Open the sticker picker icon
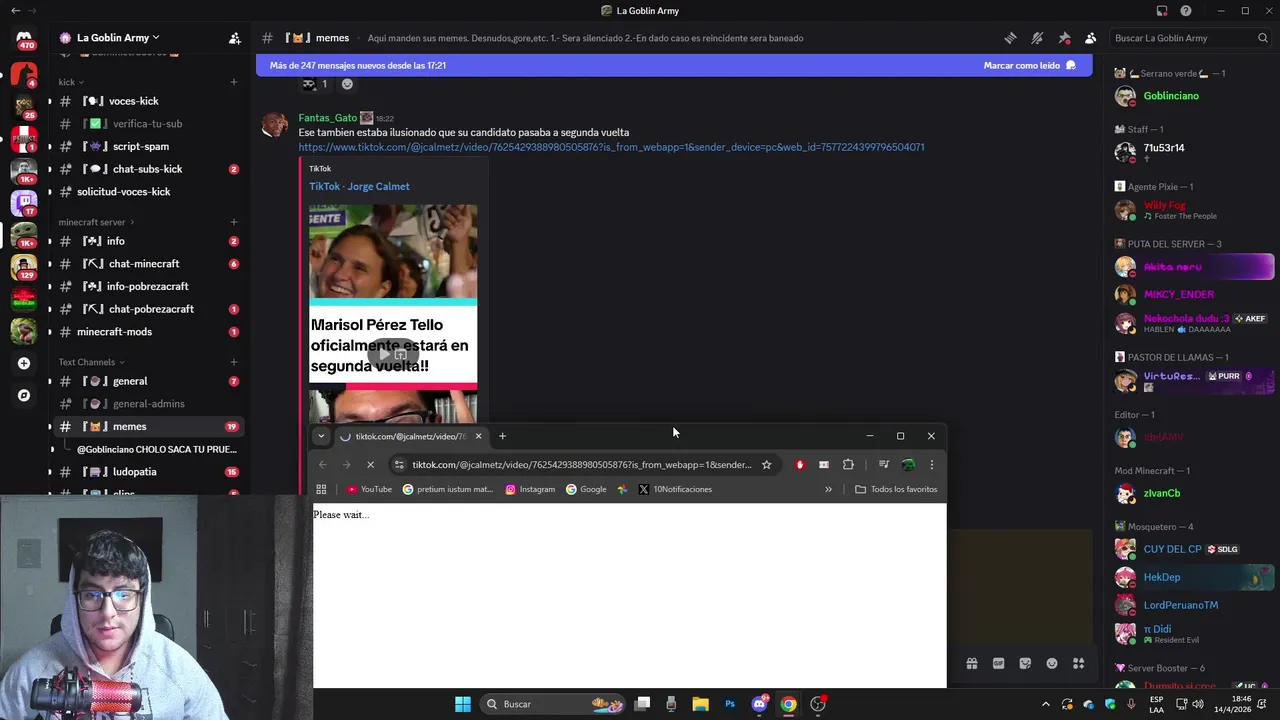1280x720 pixels. (1025, 663)
